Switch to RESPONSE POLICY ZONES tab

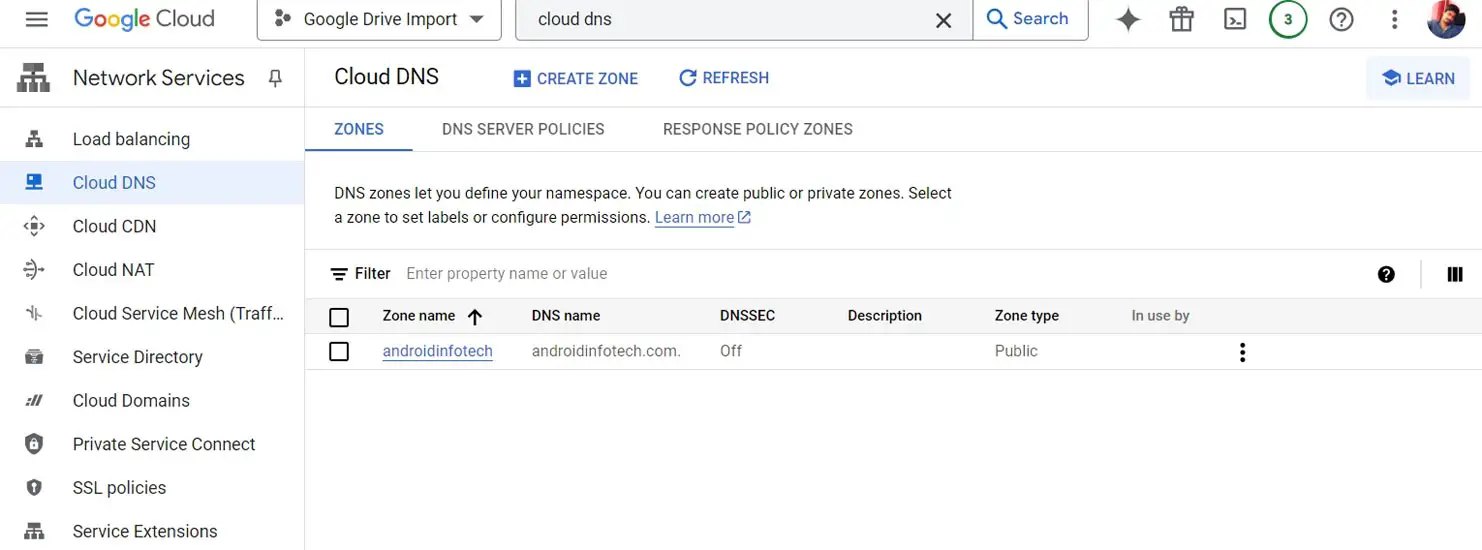pyautogui.click(x=758, y=129)
